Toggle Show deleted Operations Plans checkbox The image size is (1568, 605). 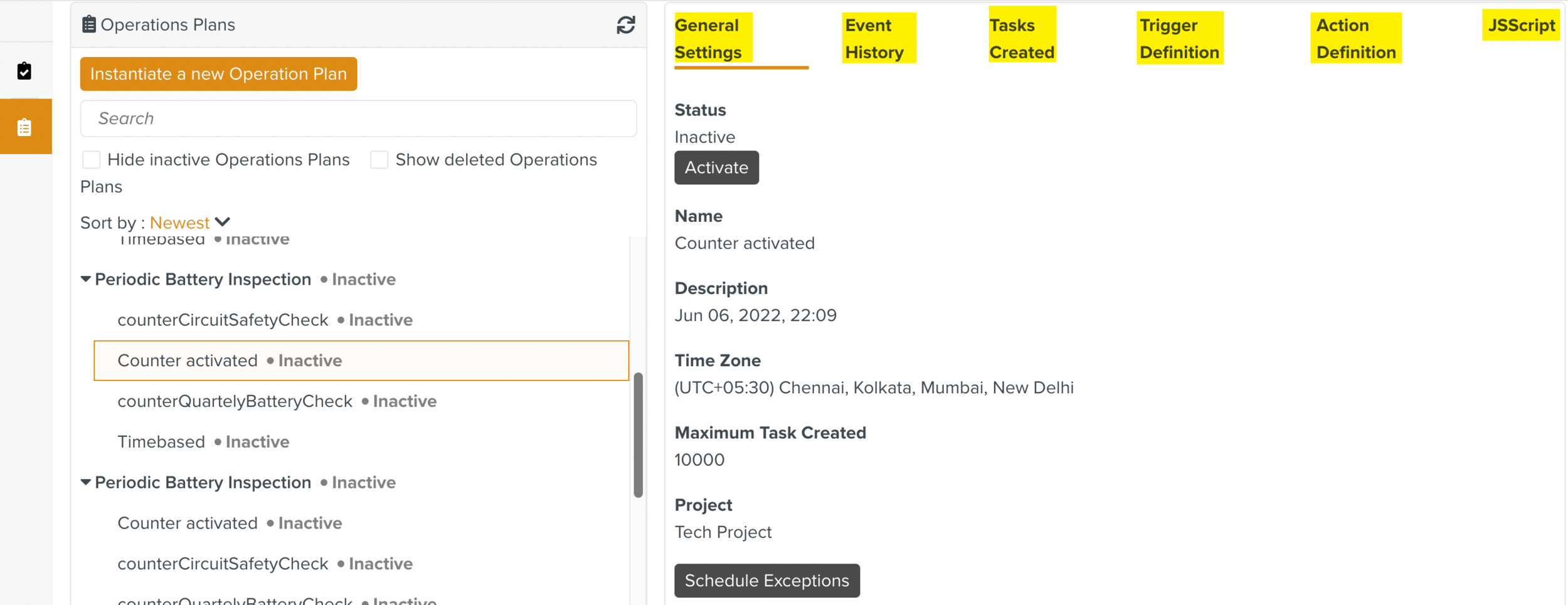click(379, 160)
